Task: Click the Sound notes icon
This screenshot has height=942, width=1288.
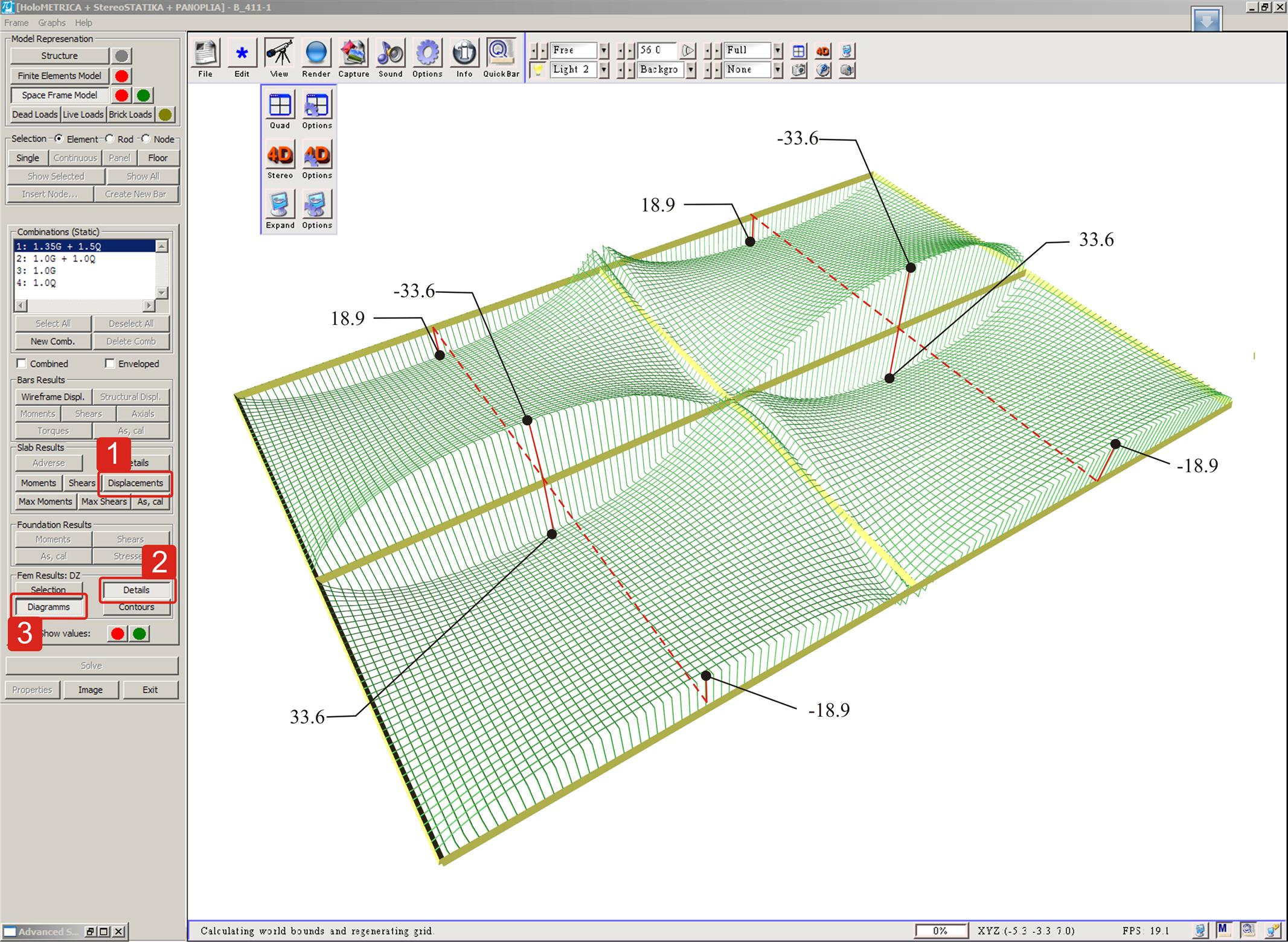Action: coord(390,54)
